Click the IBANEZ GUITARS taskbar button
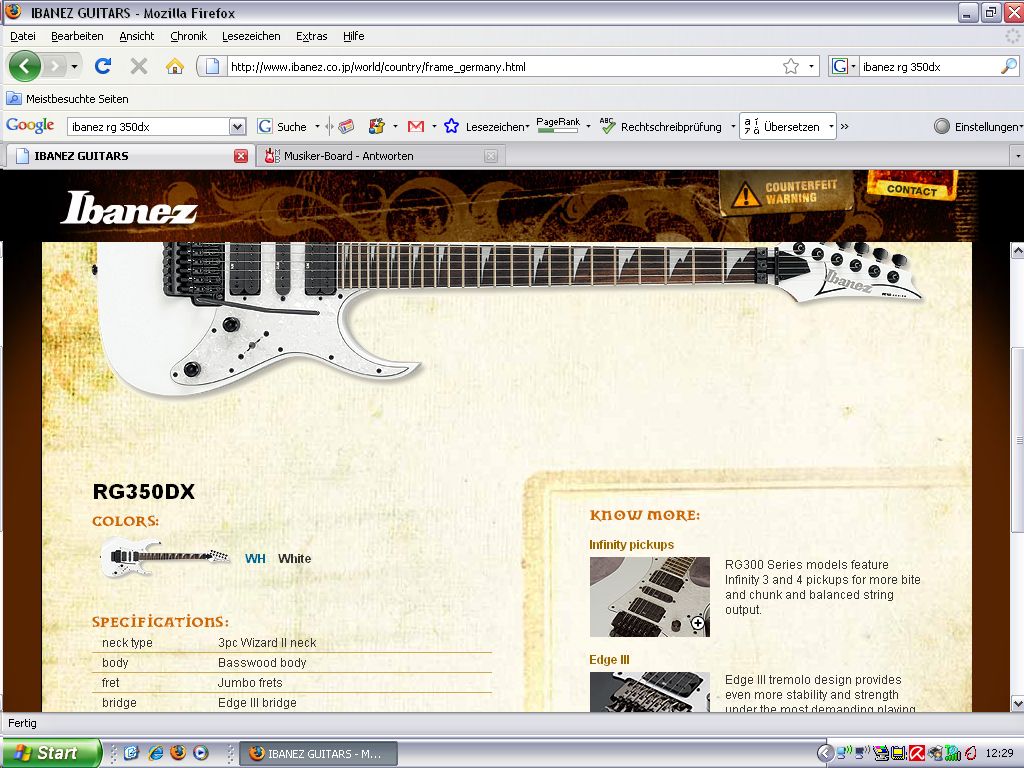This screenshot has height=768, width=1024. point(319,754)
